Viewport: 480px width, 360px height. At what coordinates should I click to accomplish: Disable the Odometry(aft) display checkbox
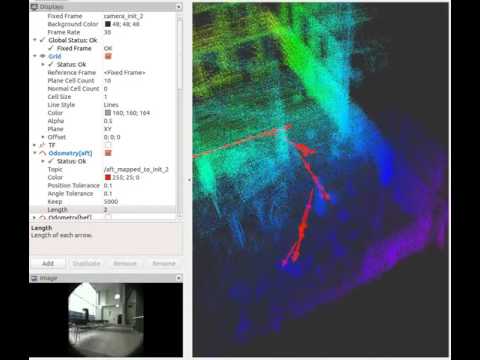(108, 153)
